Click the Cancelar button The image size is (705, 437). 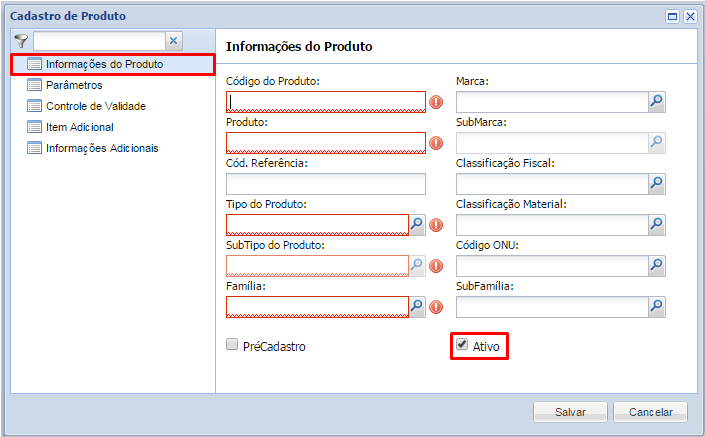click(650, 412)
